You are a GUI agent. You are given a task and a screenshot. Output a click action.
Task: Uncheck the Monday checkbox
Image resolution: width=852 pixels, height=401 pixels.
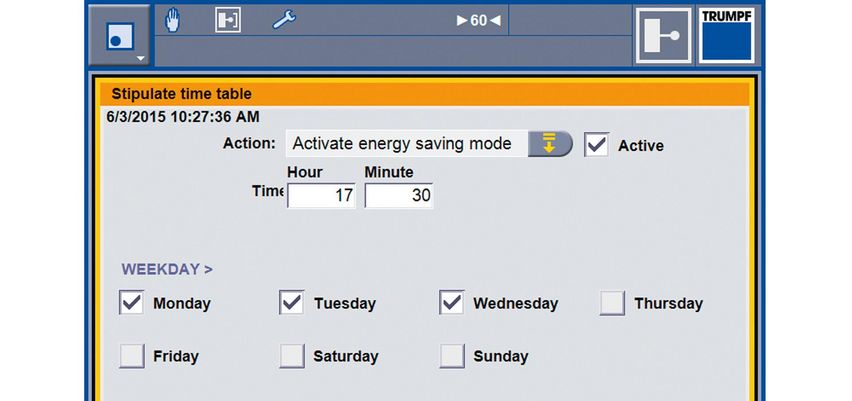tap(132, 303)
